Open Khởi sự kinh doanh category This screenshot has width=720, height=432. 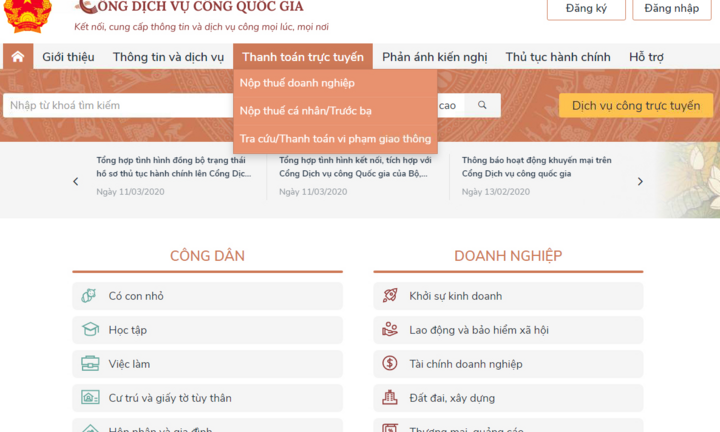(508, 296)
